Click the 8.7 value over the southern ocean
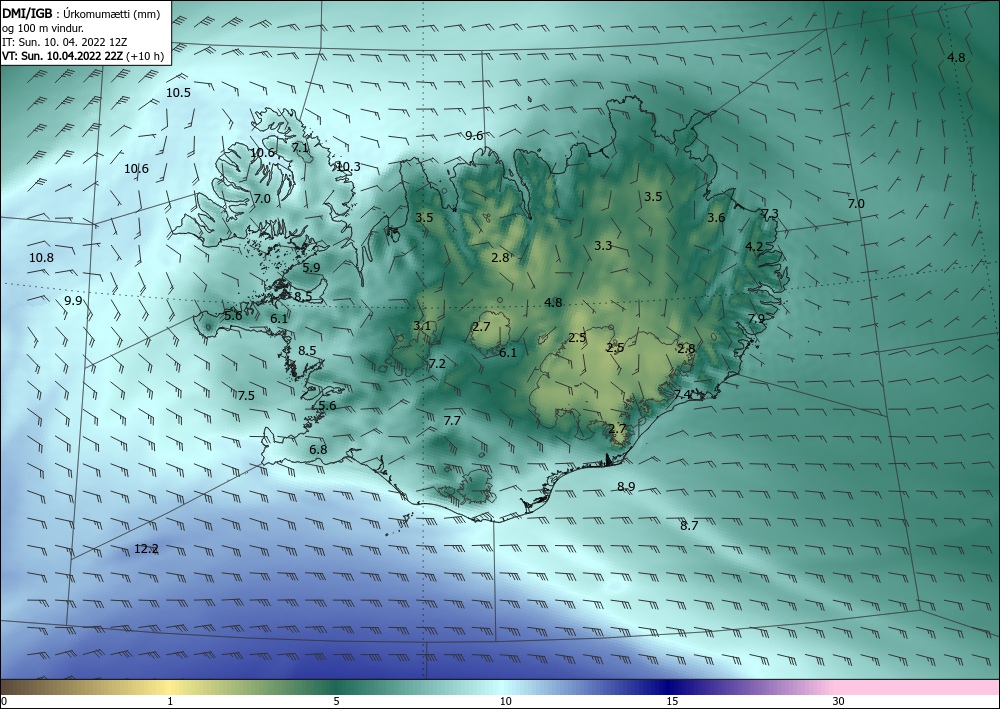Viewport: 1000px width, 709px height. click(x=689, y=525)
